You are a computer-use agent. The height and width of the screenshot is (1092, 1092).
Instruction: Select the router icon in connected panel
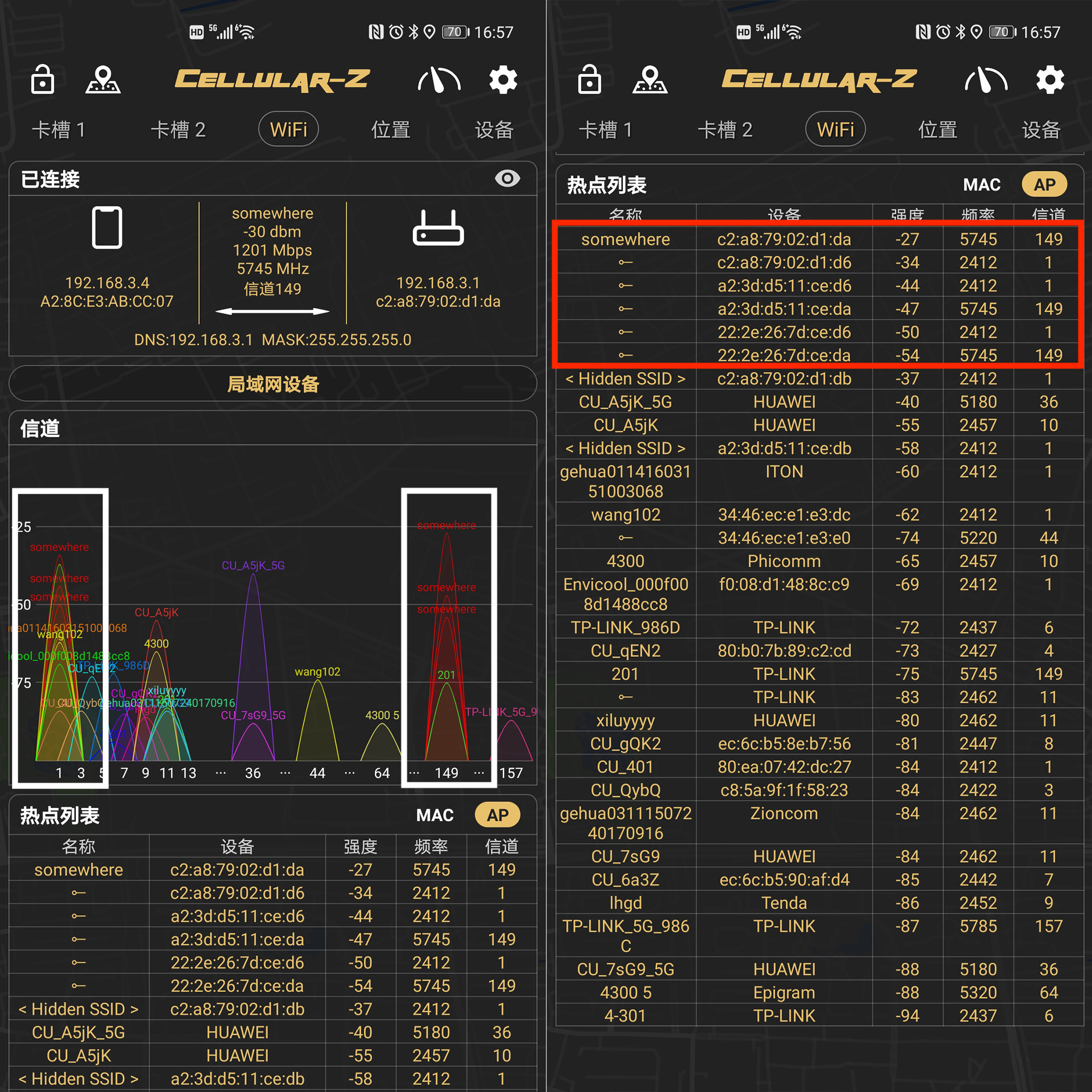[x=438, y=228]
